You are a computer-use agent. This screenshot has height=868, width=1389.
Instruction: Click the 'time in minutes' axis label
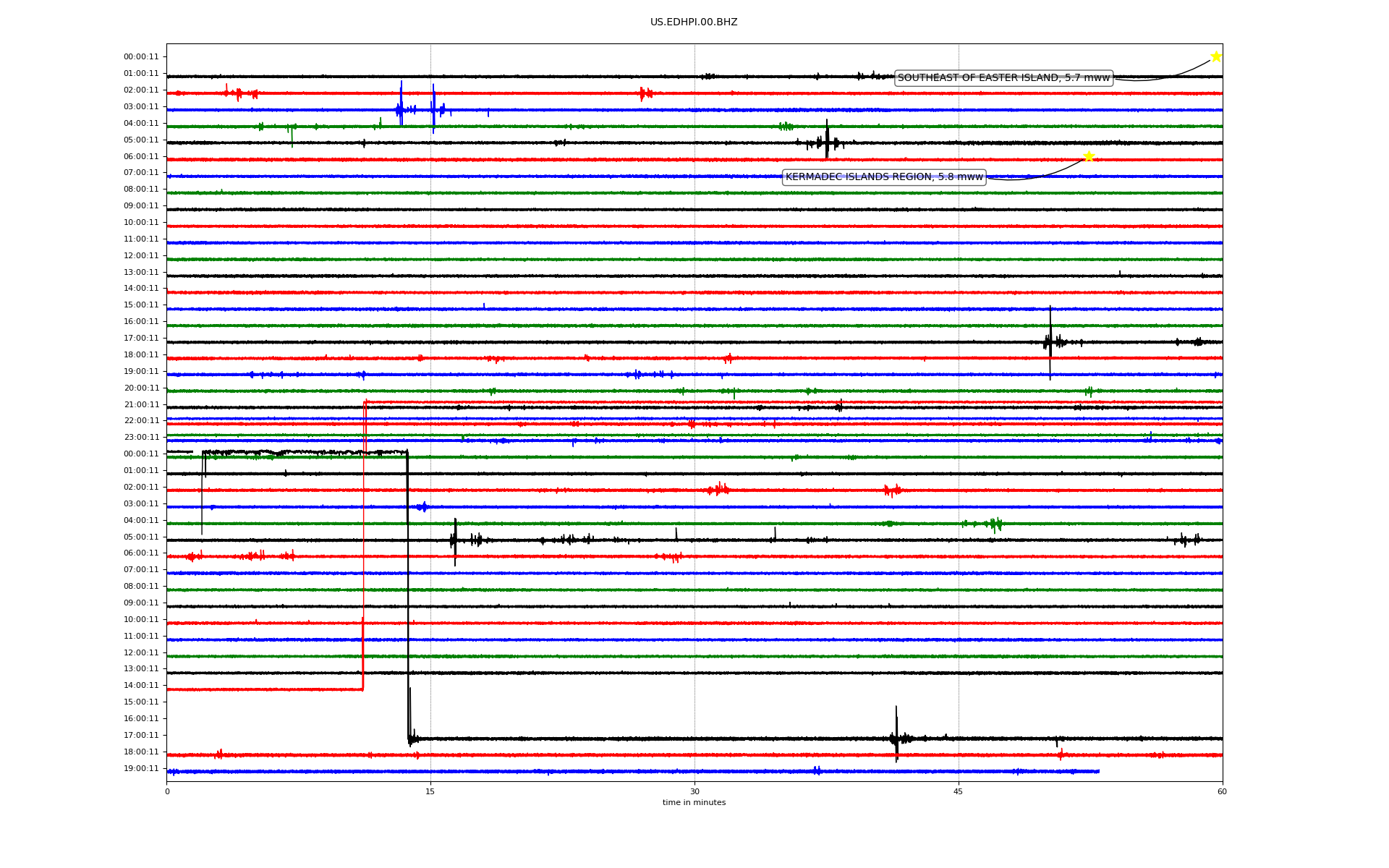click(x=694, y=803)
